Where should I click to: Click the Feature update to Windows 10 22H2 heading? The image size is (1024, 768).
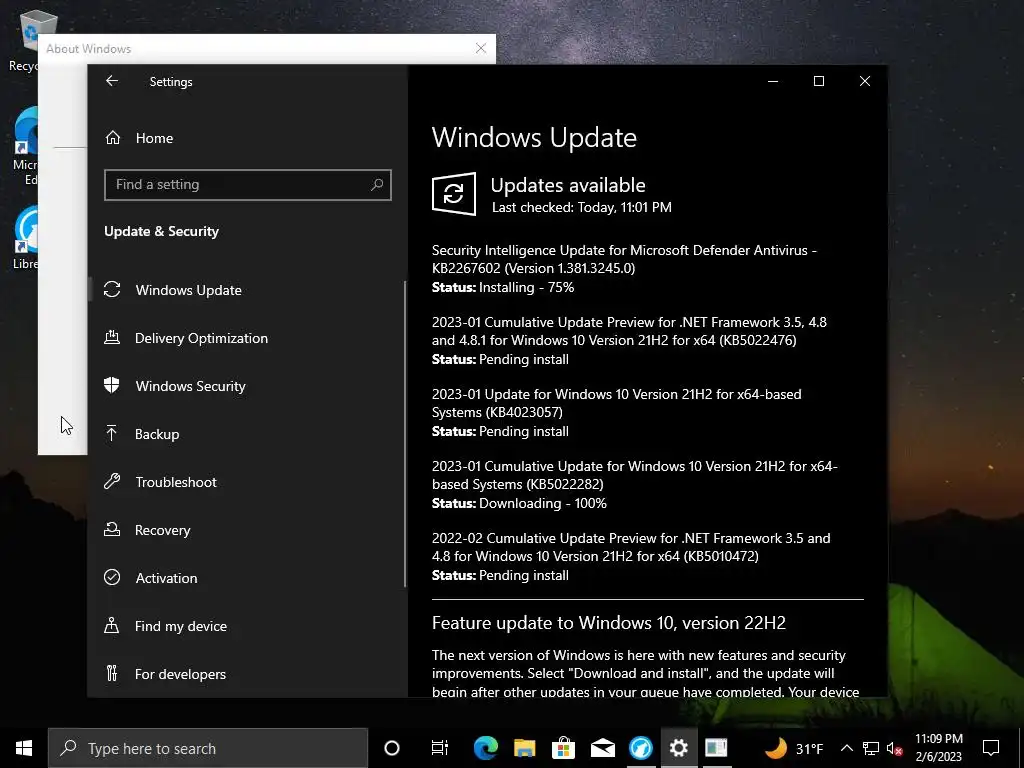tap(609, 623)
